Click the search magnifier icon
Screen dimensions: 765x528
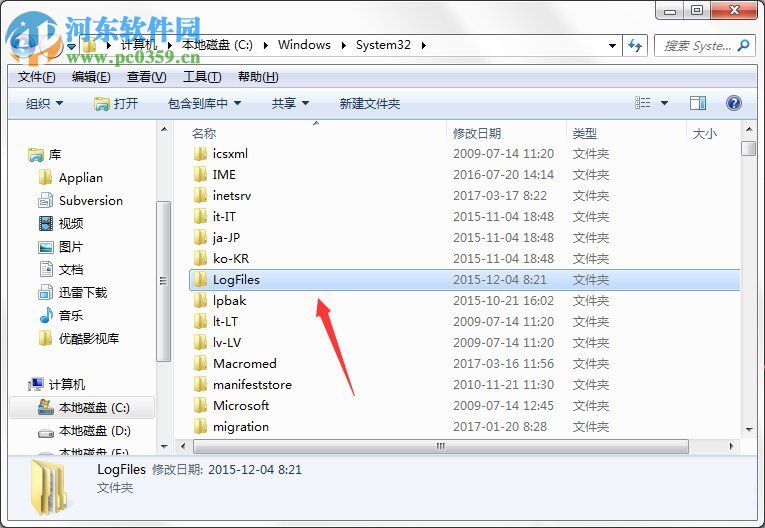pyautogui.click(x=744, y=46)
